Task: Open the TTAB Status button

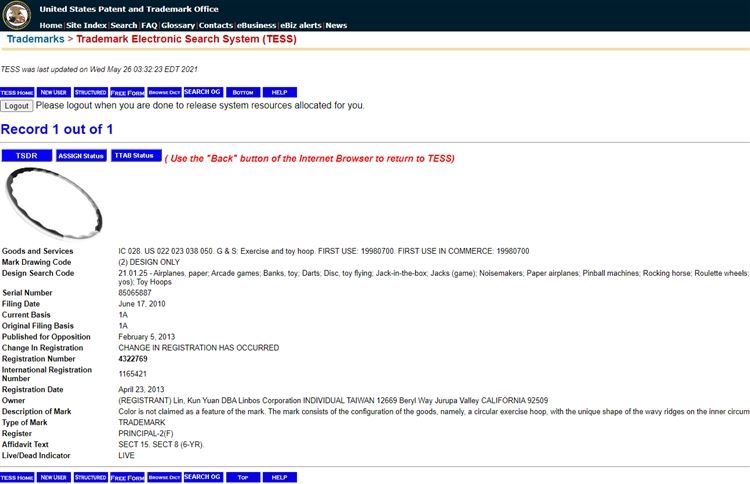Action: click(x=136, y=155)
